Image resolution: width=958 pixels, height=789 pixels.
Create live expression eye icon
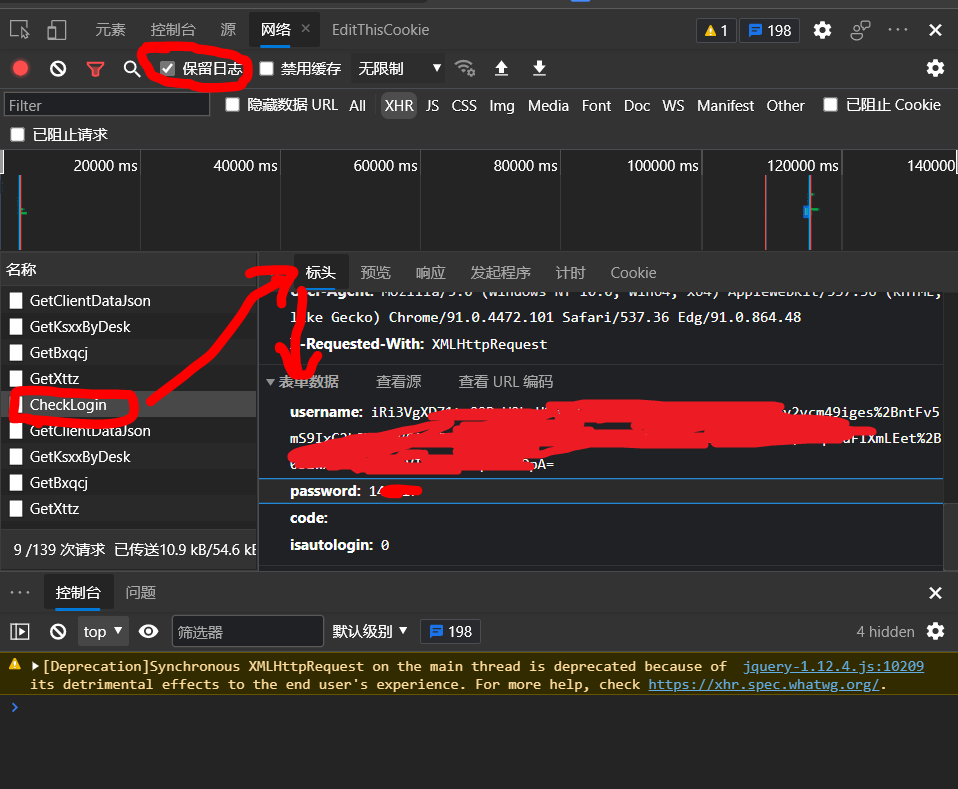click(x=148, y=631)
